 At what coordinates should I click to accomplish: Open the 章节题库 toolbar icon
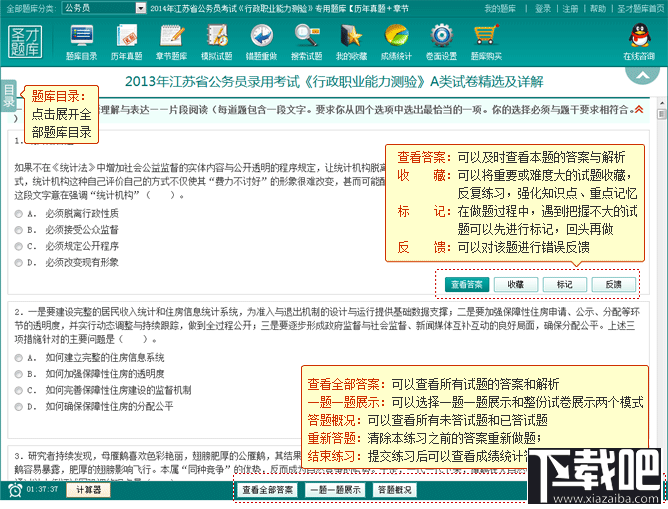[171, 42]
